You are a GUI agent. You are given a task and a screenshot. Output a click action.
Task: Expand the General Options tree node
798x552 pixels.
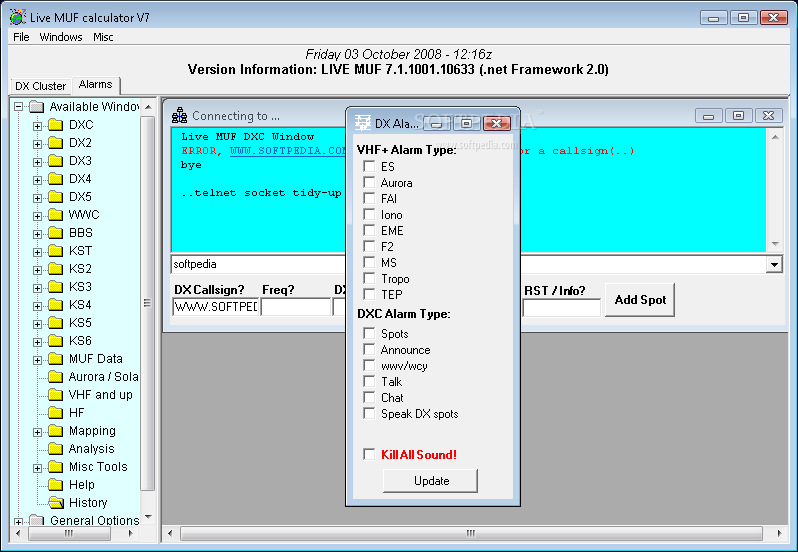click(x=19, y=521)
